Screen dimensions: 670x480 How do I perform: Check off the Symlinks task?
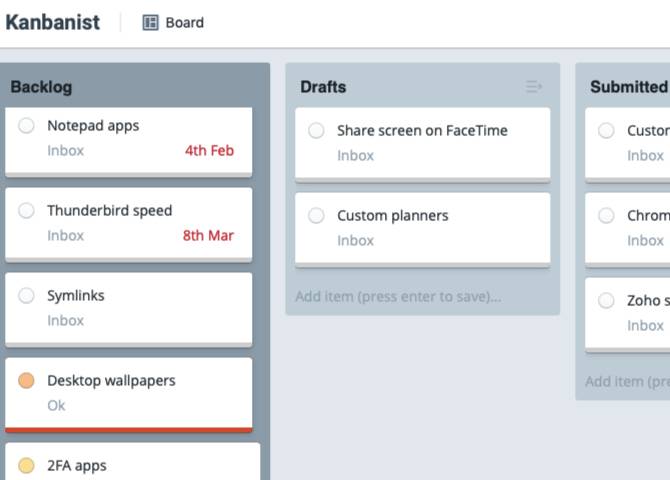[x=27, y=296]
